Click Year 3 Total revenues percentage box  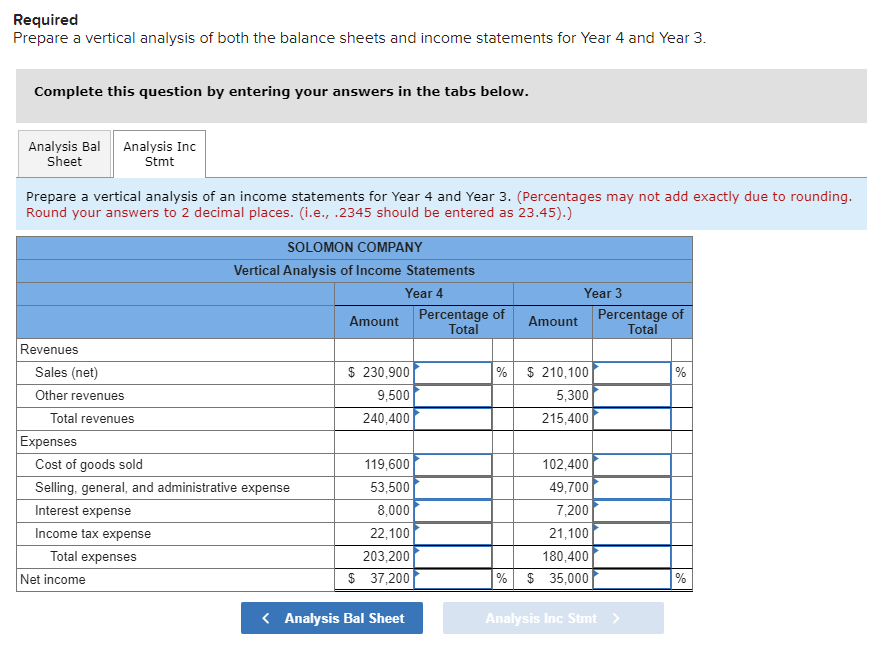[x=636, y=417]
